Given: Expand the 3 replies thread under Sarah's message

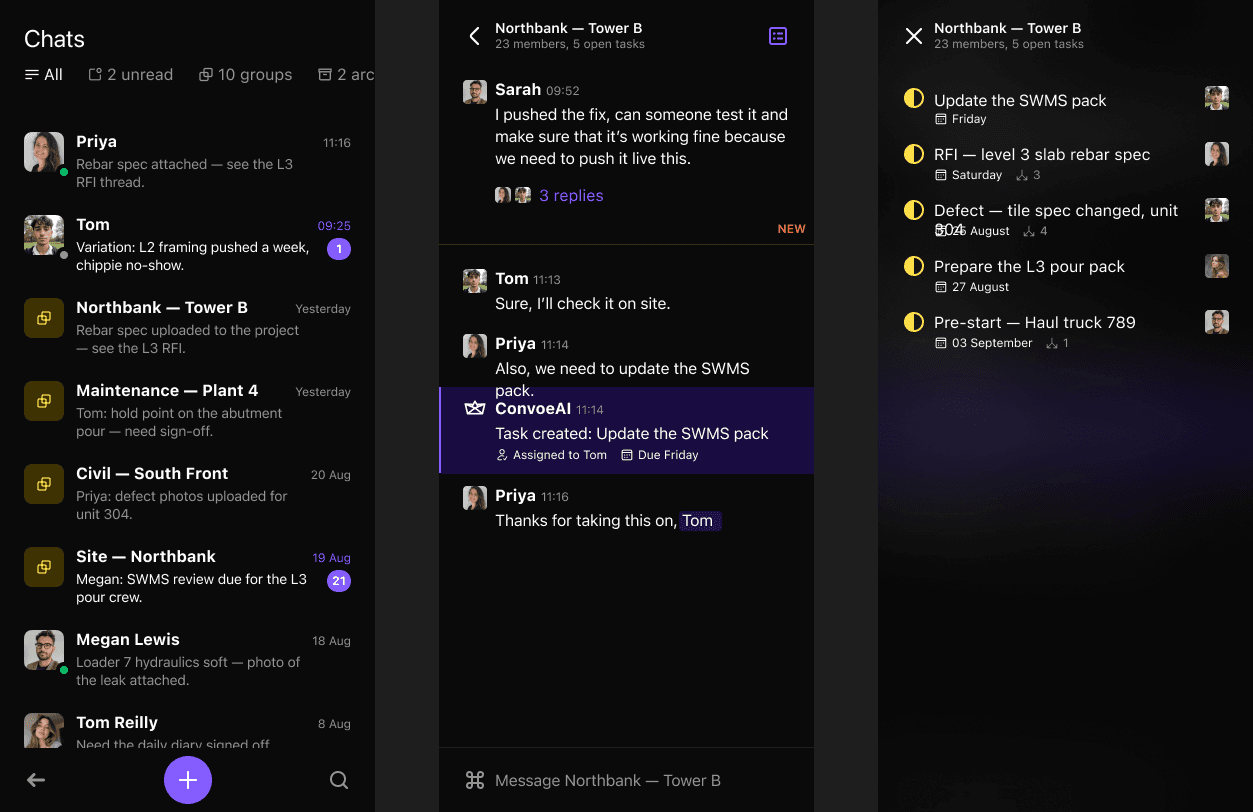Looking at the screenshot, I should coord(571,196).
